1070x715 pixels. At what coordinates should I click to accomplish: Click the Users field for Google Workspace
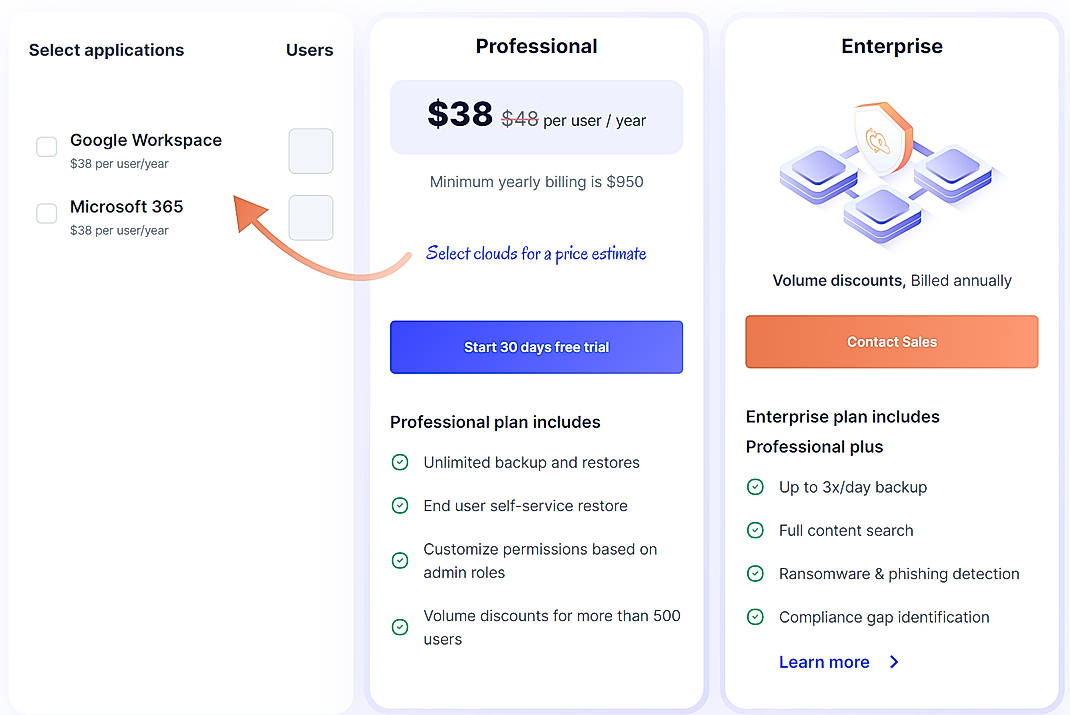[x=310, y=151]
